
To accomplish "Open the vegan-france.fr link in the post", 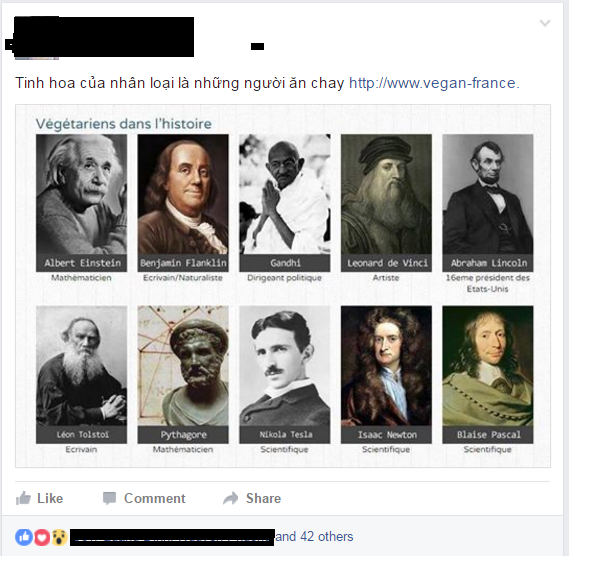I will tap(434, 83).
